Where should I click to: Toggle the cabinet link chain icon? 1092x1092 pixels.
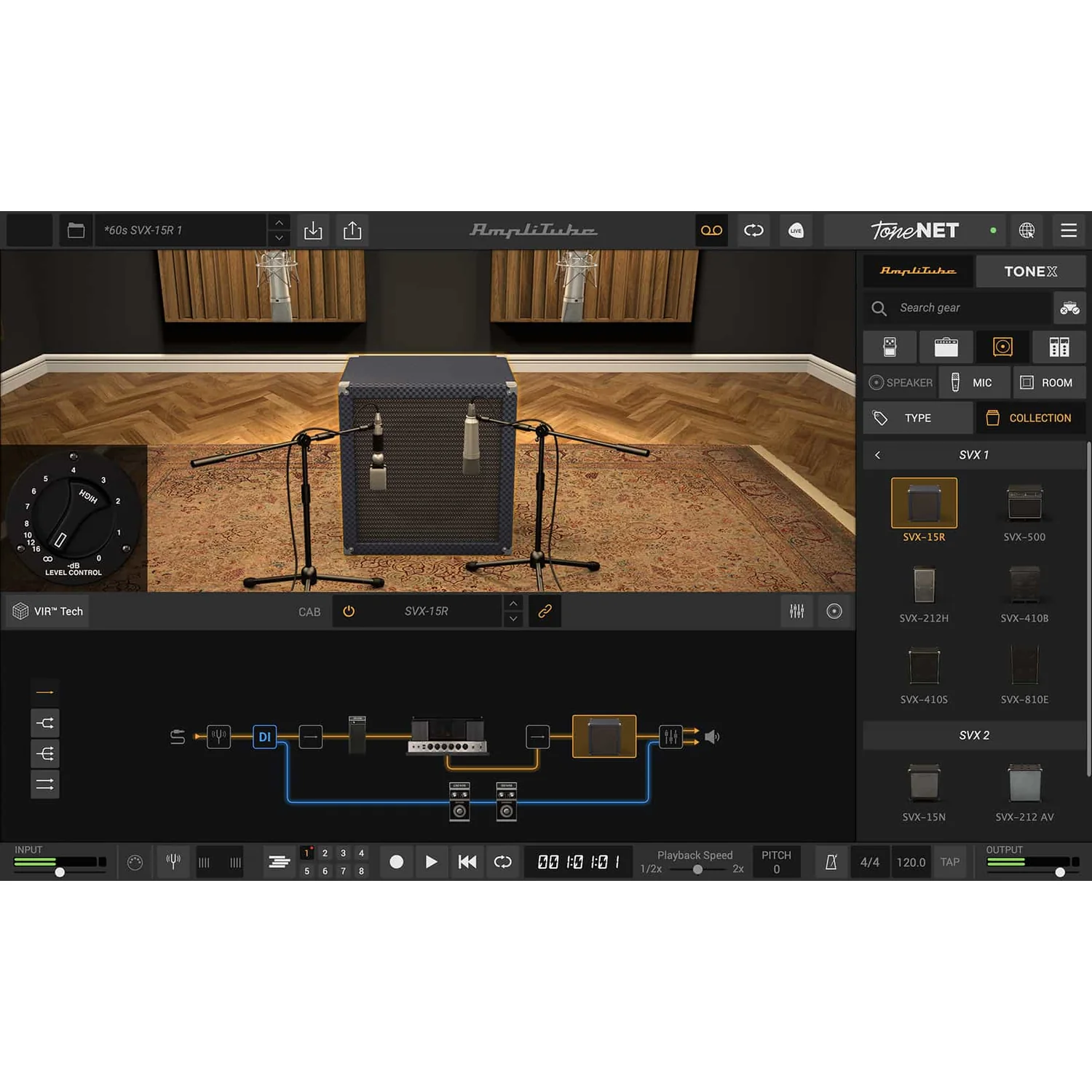click(x=545, y=612)
